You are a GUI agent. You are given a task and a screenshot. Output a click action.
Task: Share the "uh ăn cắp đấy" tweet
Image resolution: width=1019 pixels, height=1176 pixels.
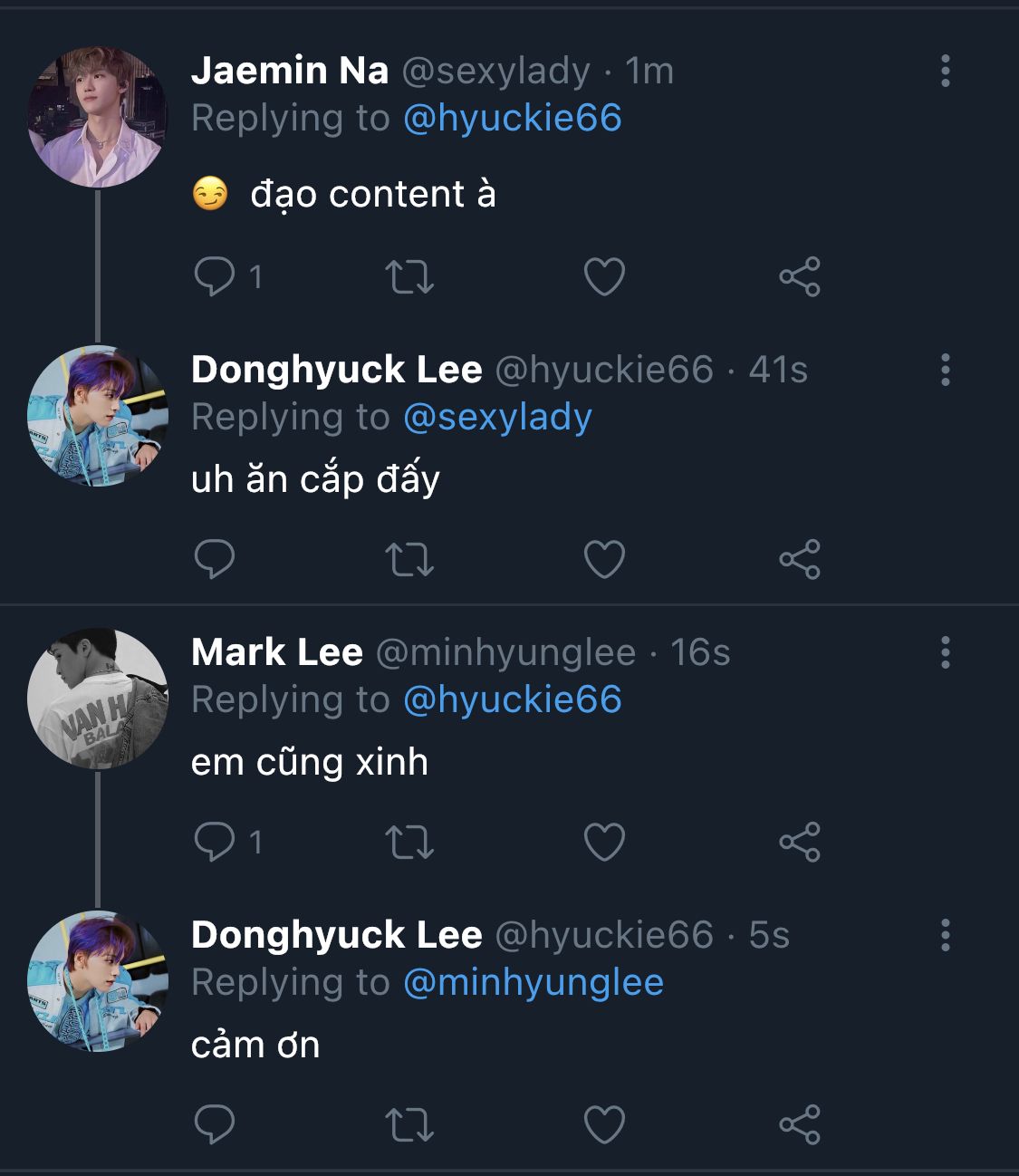click(x=800, y=559)
